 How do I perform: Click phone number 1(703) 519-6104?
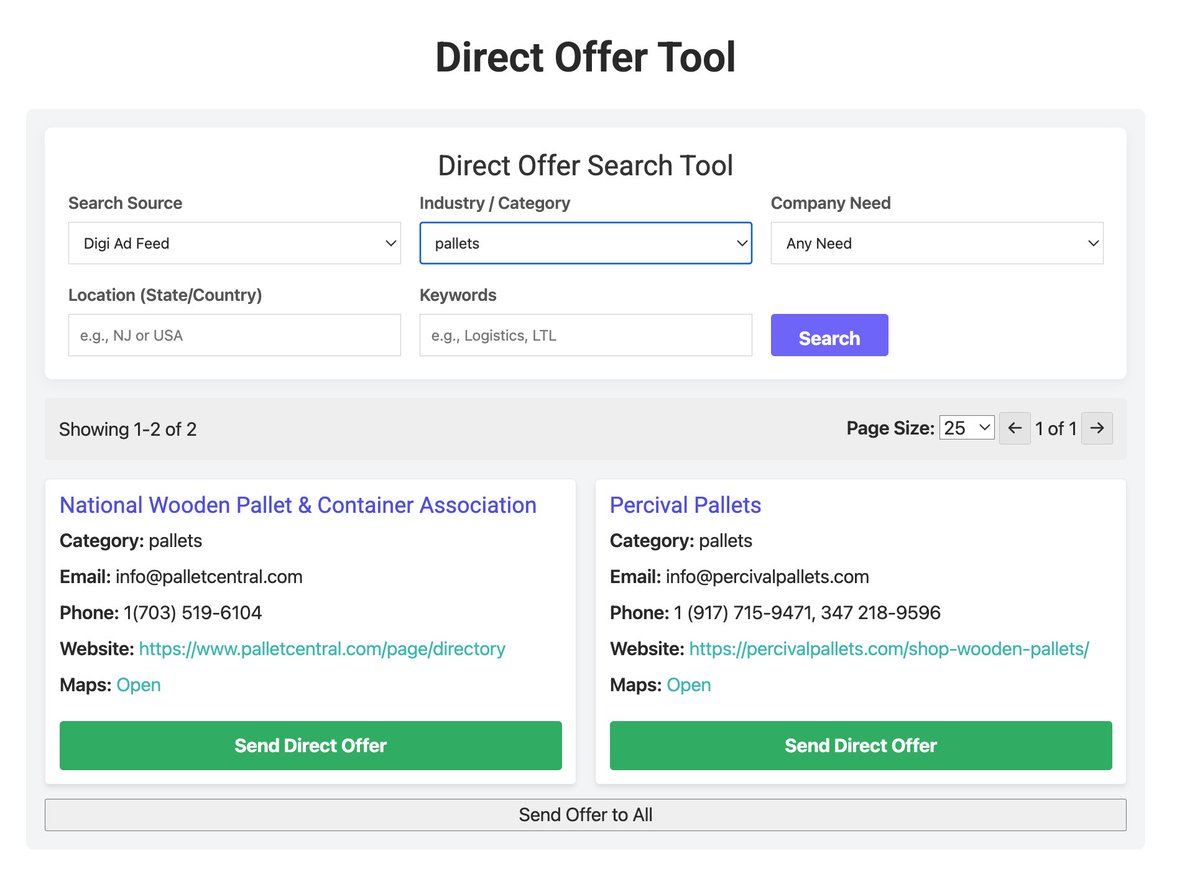(193, 613)
